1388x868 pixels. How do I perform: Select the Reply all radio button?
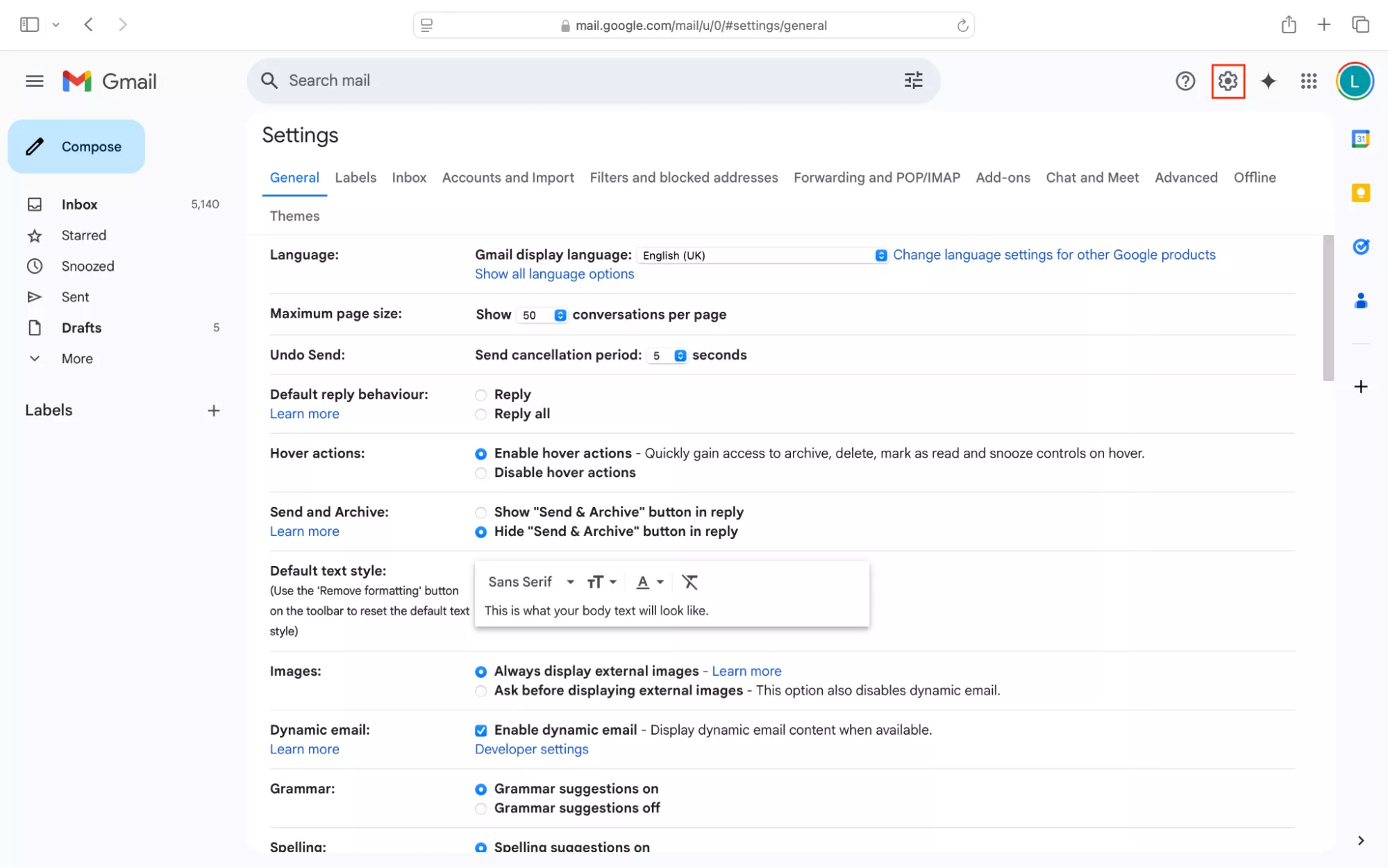[480, 415]
